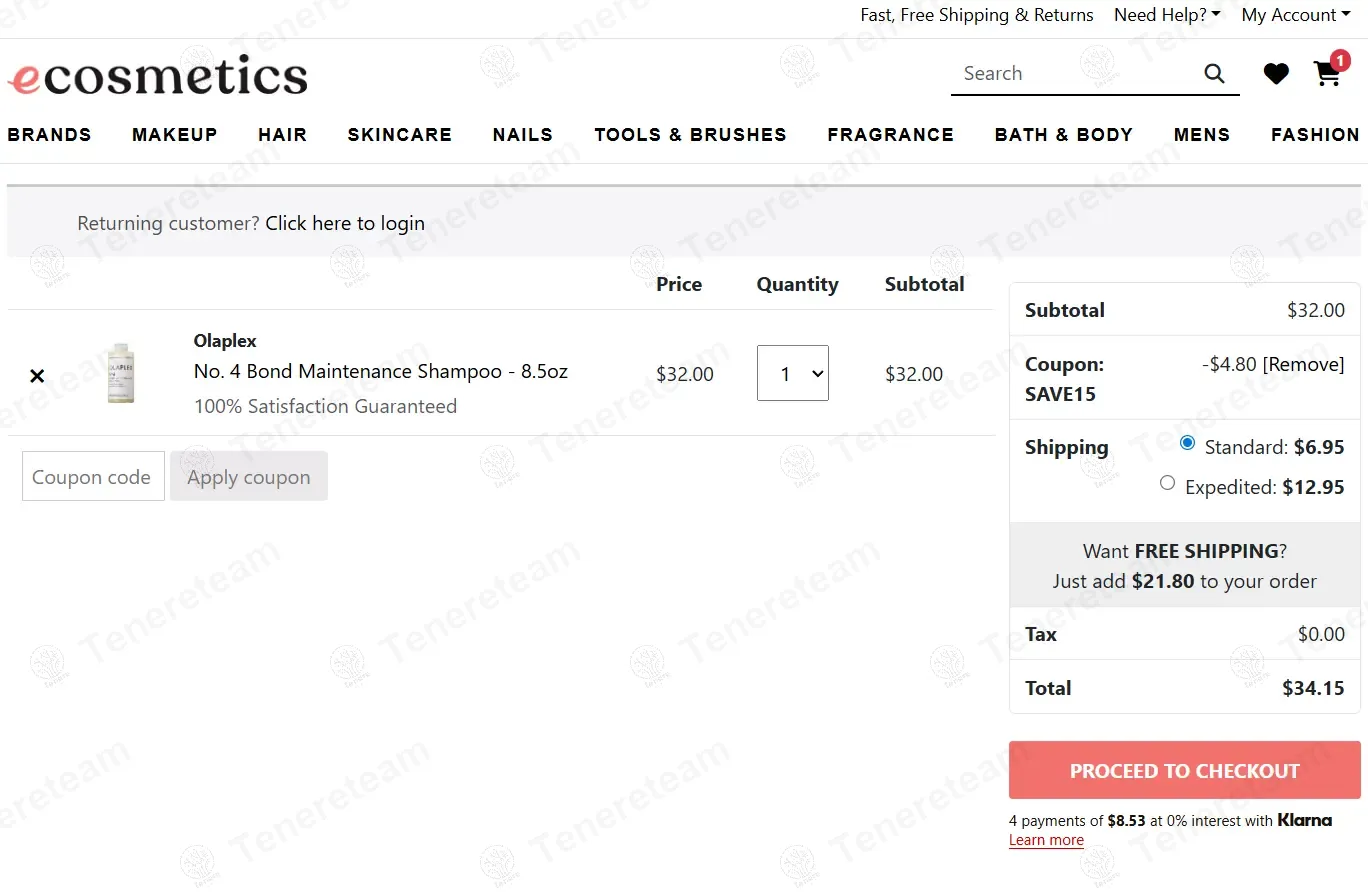Viewport: 1368px width, 895px height.
Task: Open the MAKEUP category
Action: [175, 134]
